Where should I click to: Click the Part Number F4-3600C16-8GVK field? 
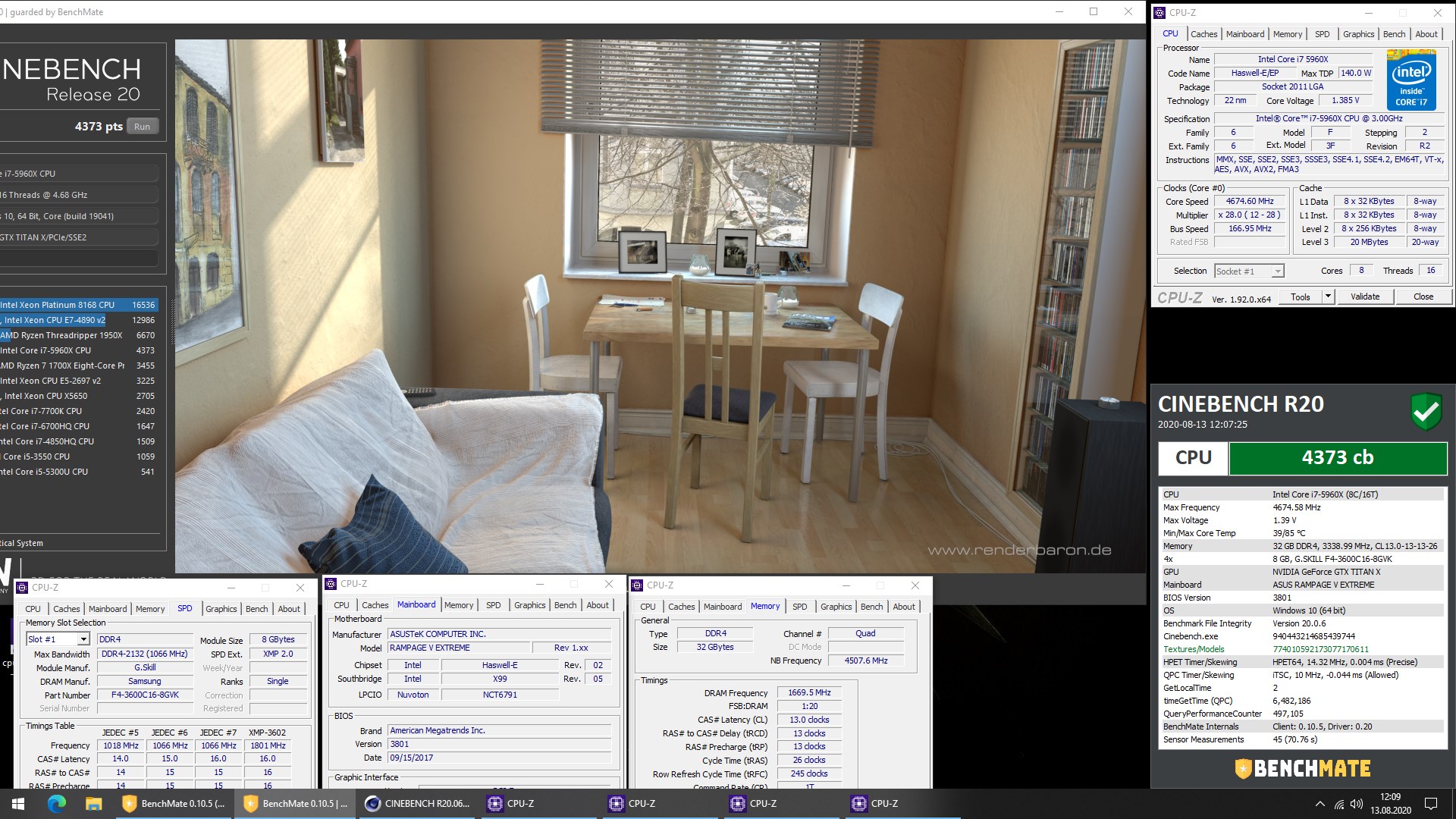(145, 695)
